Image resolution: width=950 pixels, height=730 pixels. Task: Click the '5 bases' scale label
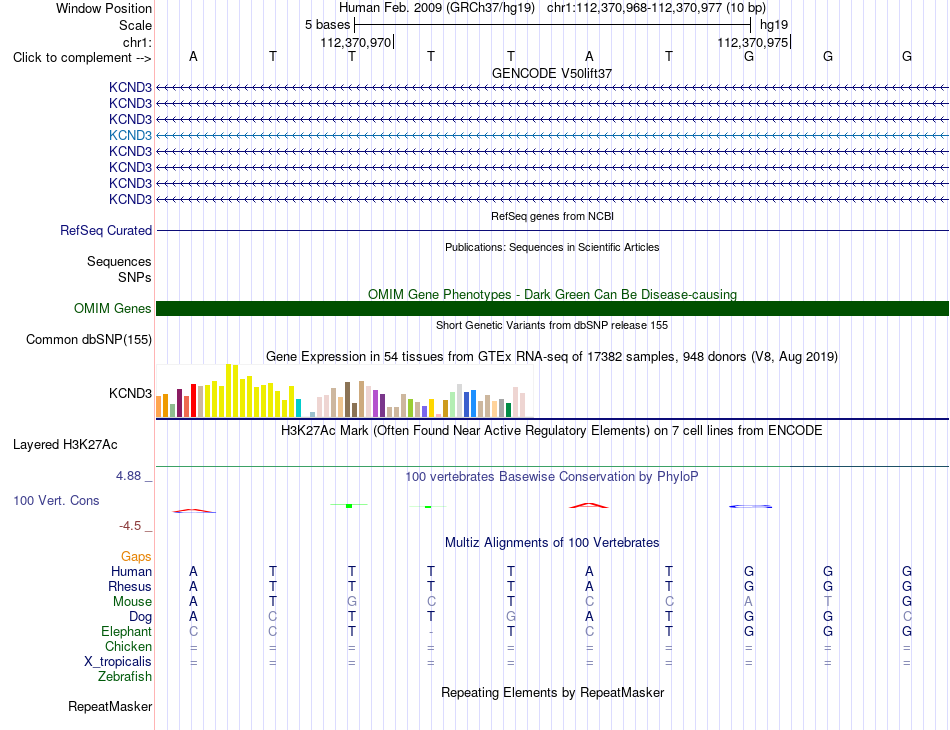point(327,25)
